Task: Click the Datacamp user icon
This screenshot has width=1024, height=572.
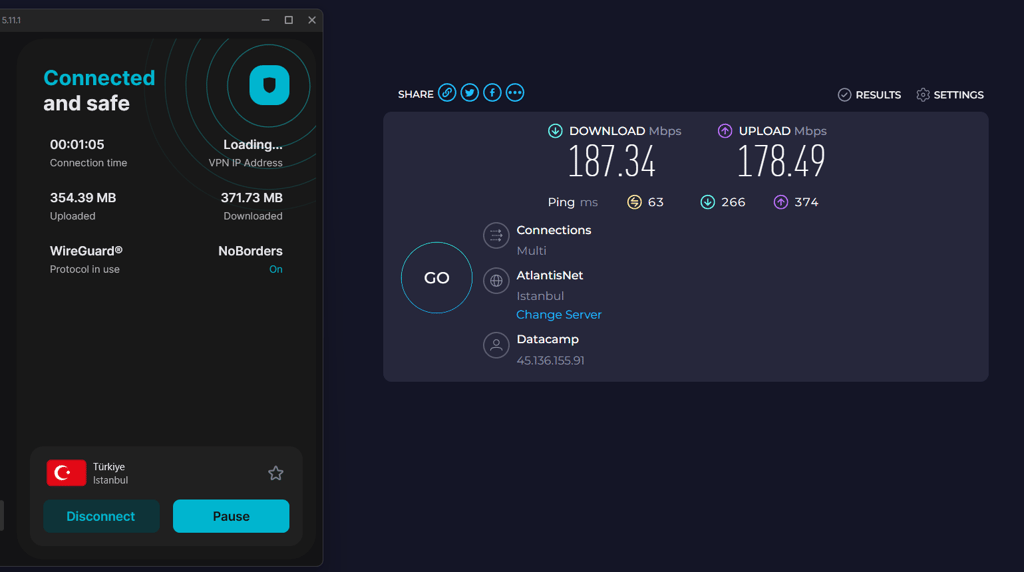Action: (x=496, y=345)
